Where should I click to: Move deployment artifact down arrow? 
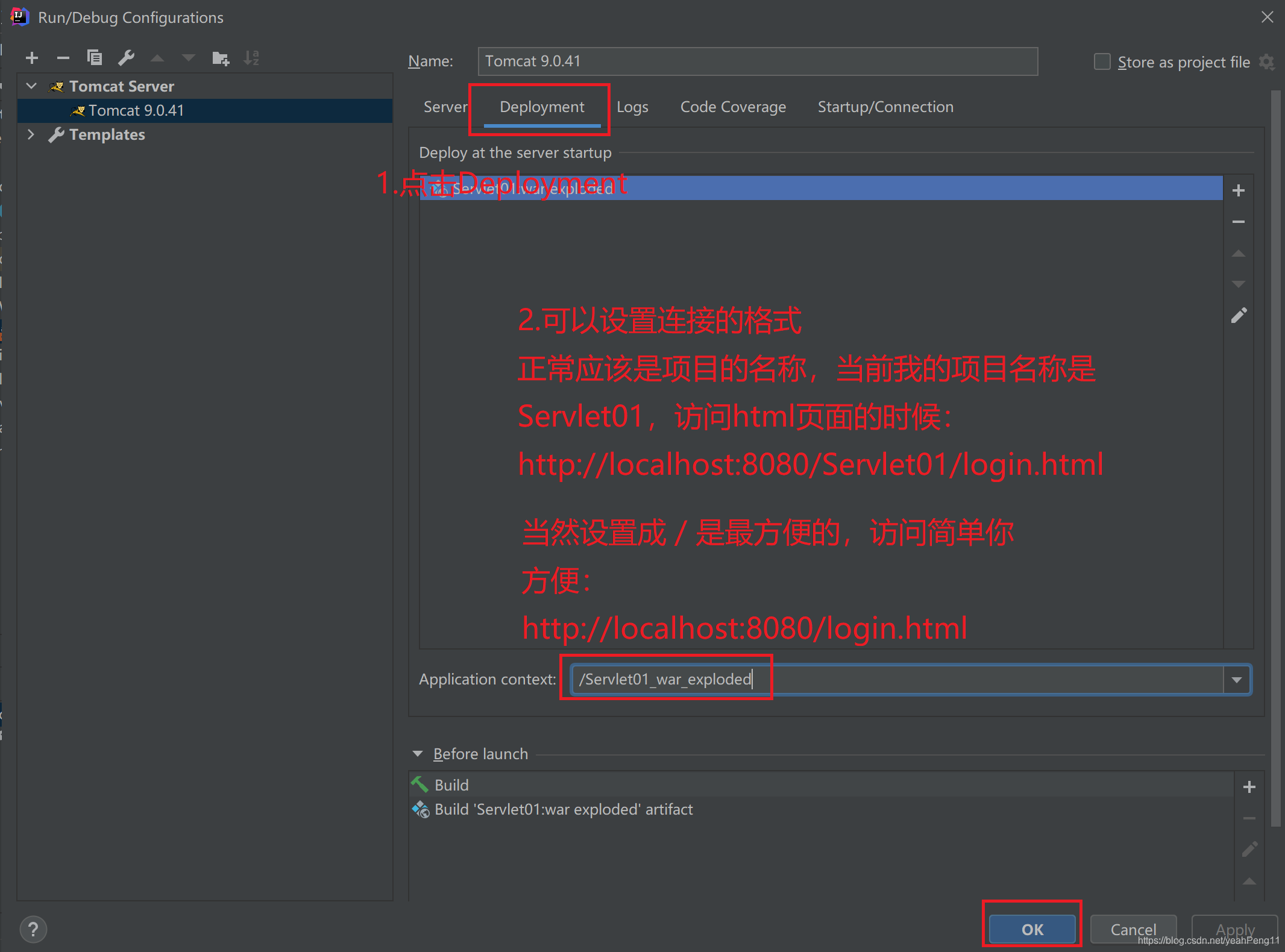pyautogui.click(x=1239, y=284)
